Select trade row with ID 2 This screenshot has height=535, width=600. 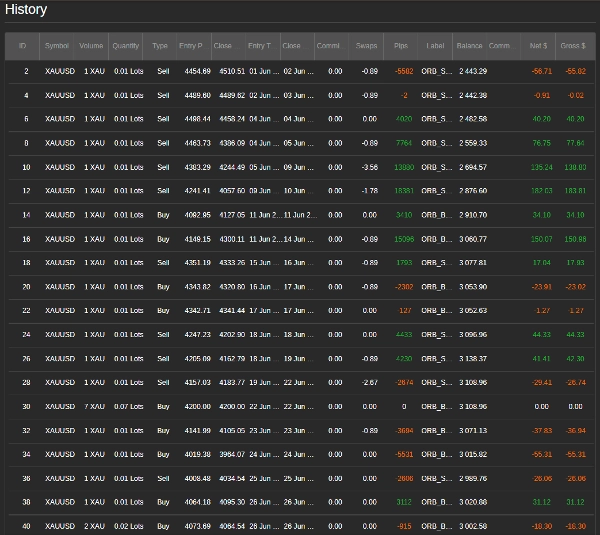point(300,72)
